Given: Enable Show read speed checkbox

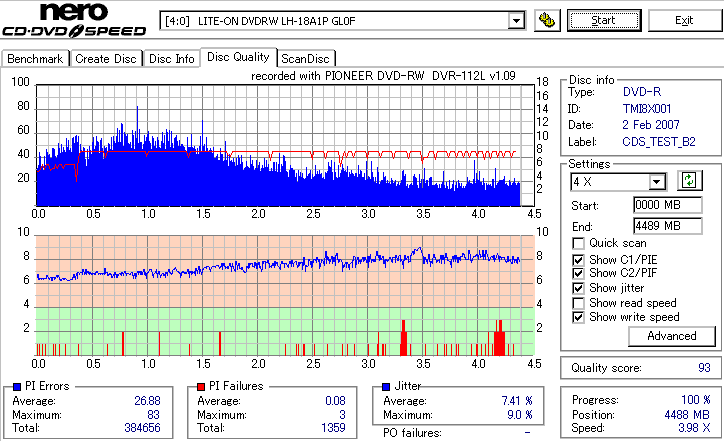Looking at the screenshot, I should [x=578, y=303].
